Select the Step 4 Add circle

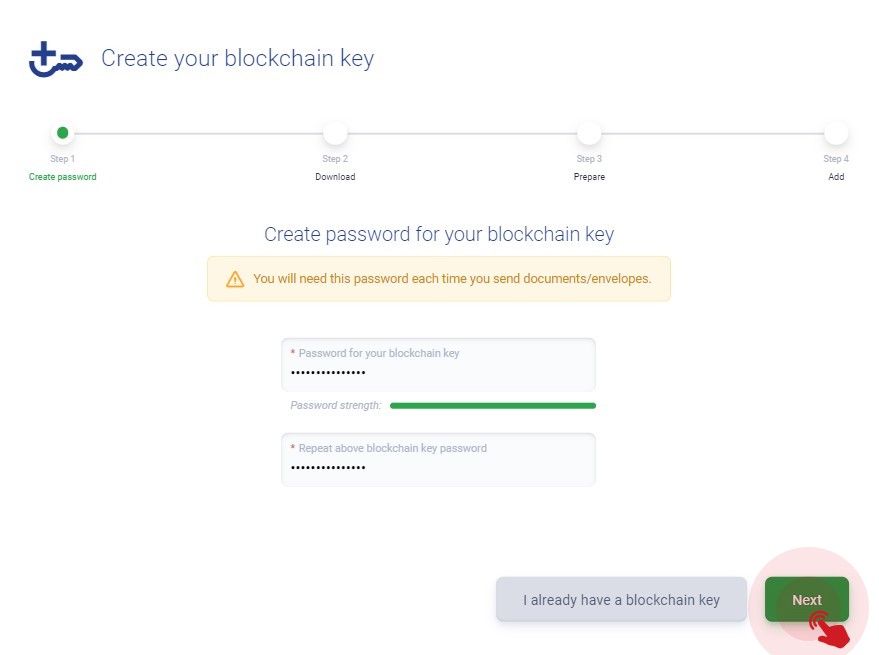click(836, 133)
